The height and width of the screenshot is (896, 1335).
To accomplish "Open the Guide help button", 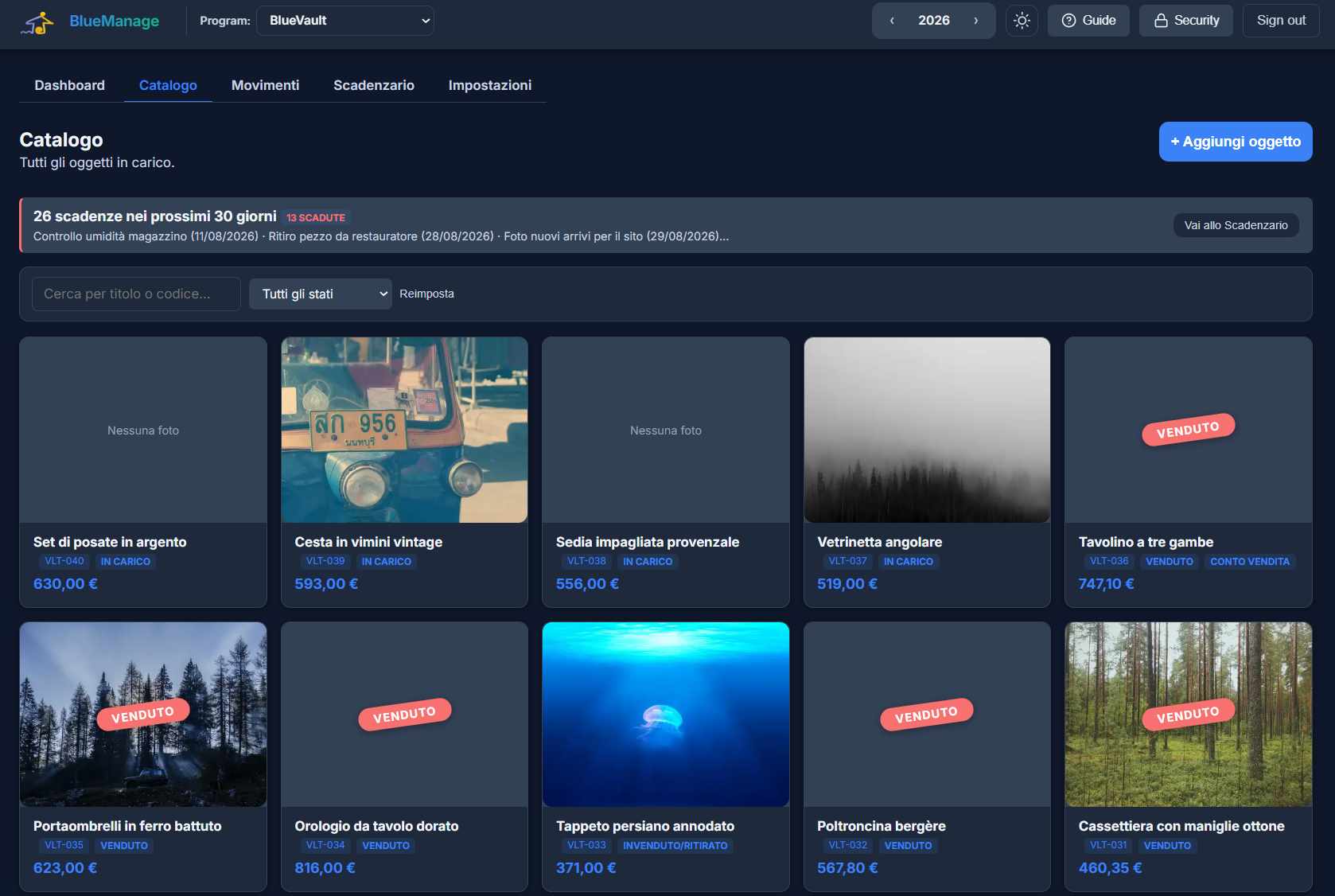I will pyautogui.click(x=1088, y=21).
